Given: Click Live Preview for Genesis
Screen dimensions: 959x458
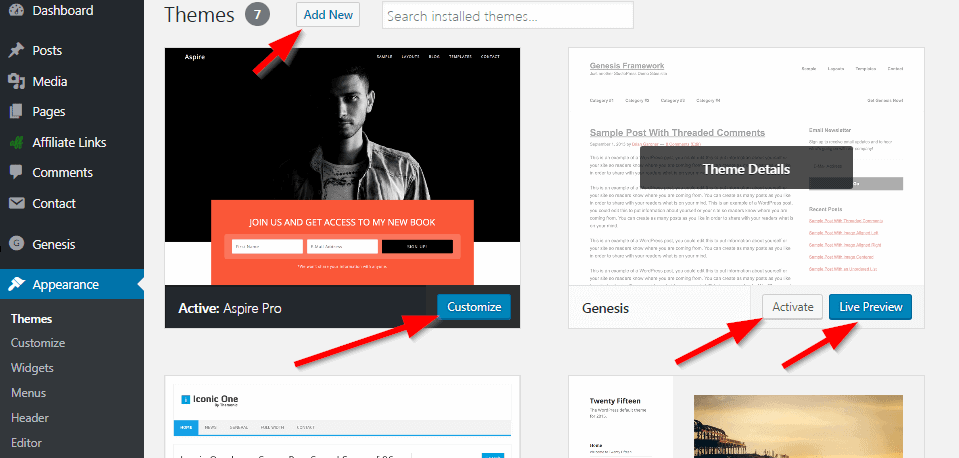Looking at the screenshot, I should pos(870,307).
